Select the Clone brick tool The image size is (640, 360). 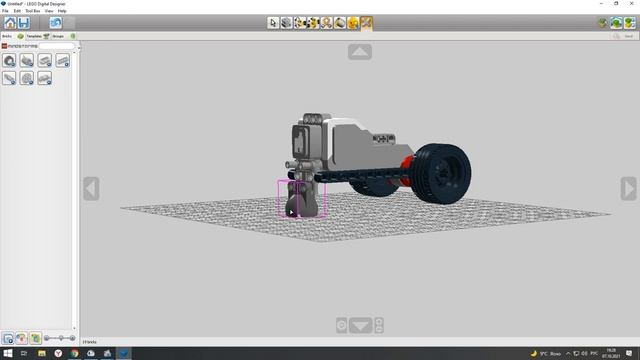287,23
